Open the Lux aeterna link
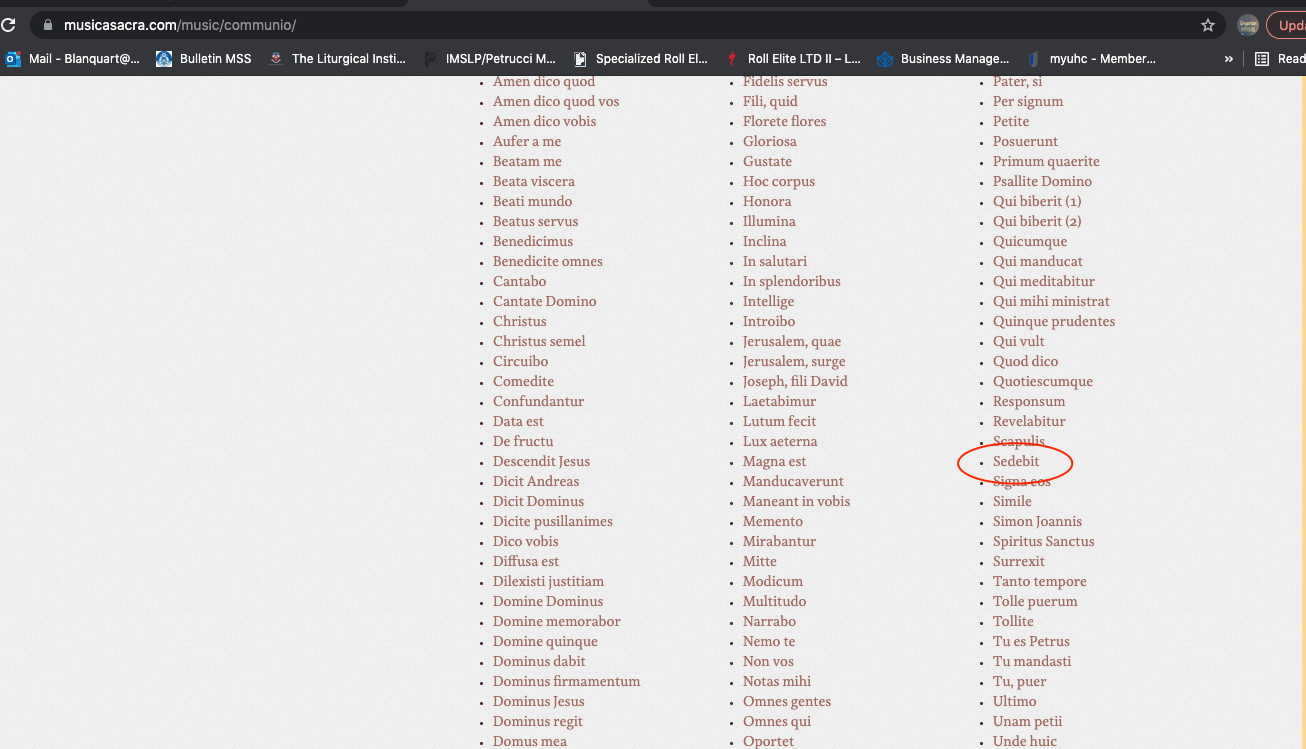This screenshot has height=749, width=1306. click(779, 441)
